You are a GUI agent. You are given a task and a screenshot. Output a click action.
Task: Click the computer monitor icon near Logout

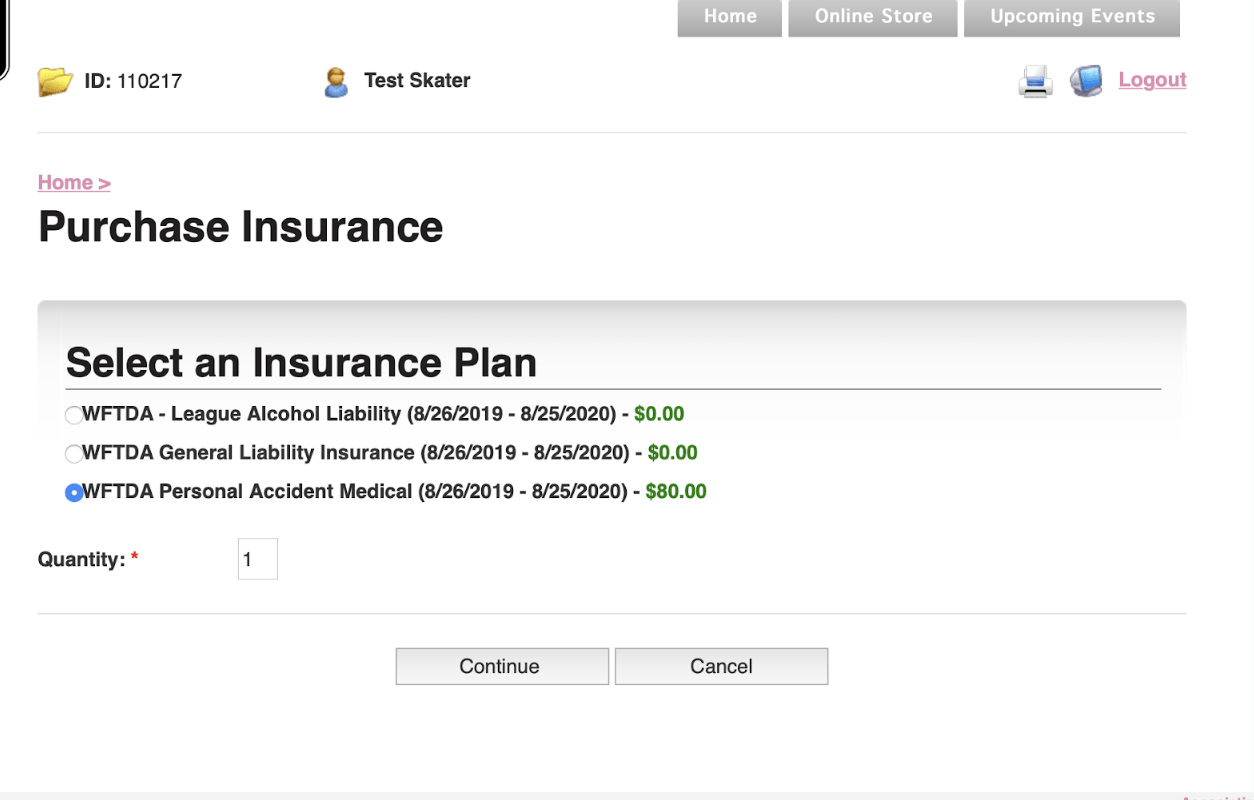1086,81
